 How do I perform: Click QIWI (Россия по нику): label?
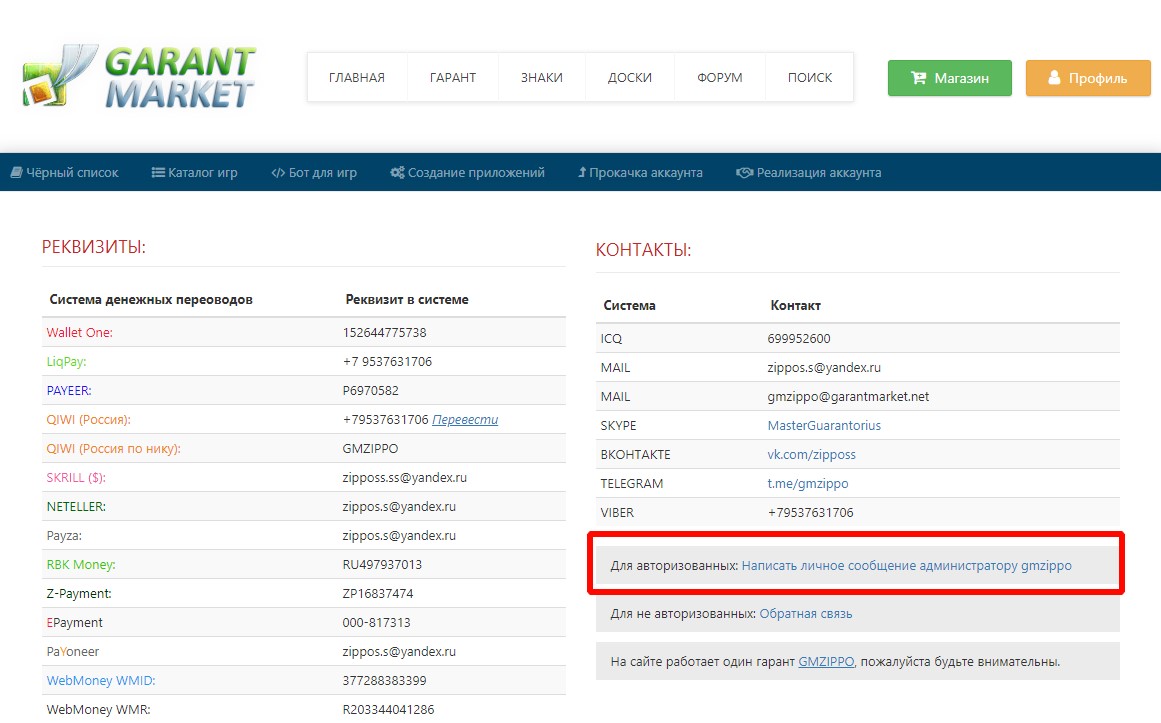113,448
